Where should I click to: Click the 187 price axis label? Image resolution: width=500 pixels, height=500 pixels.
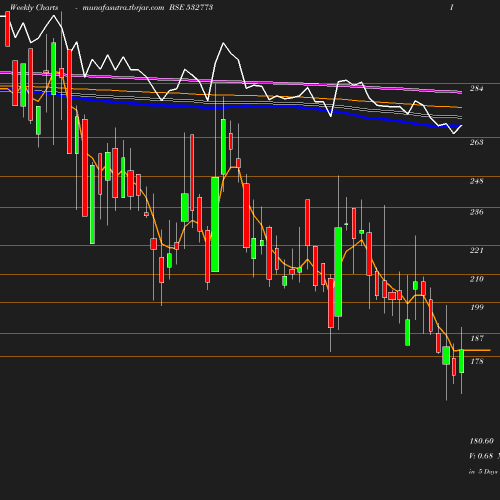pyautogui.click(x=477, y=338)
